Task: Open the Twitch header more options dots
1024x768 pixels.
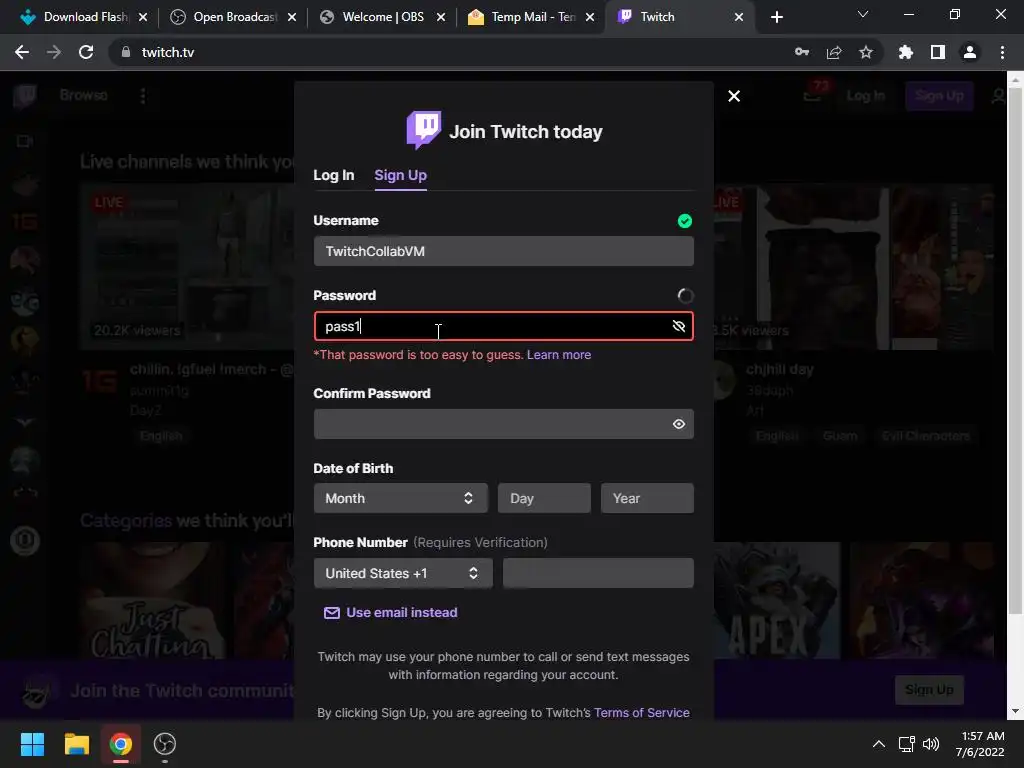Action: (143, 96)
